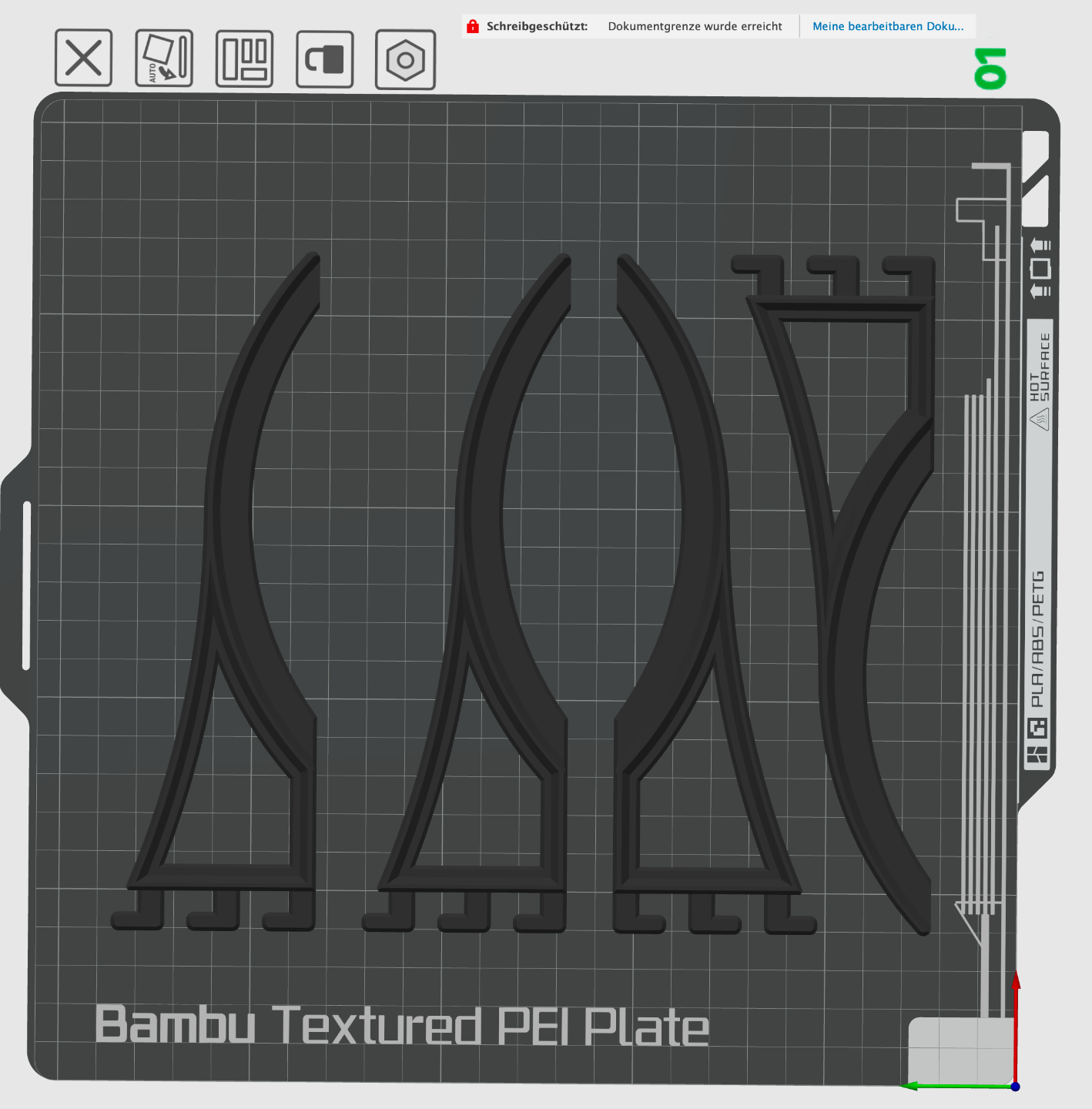Toggle the plate lock icon
1092x1109 pixels.
pyautogui.click(x=325, y=59)
